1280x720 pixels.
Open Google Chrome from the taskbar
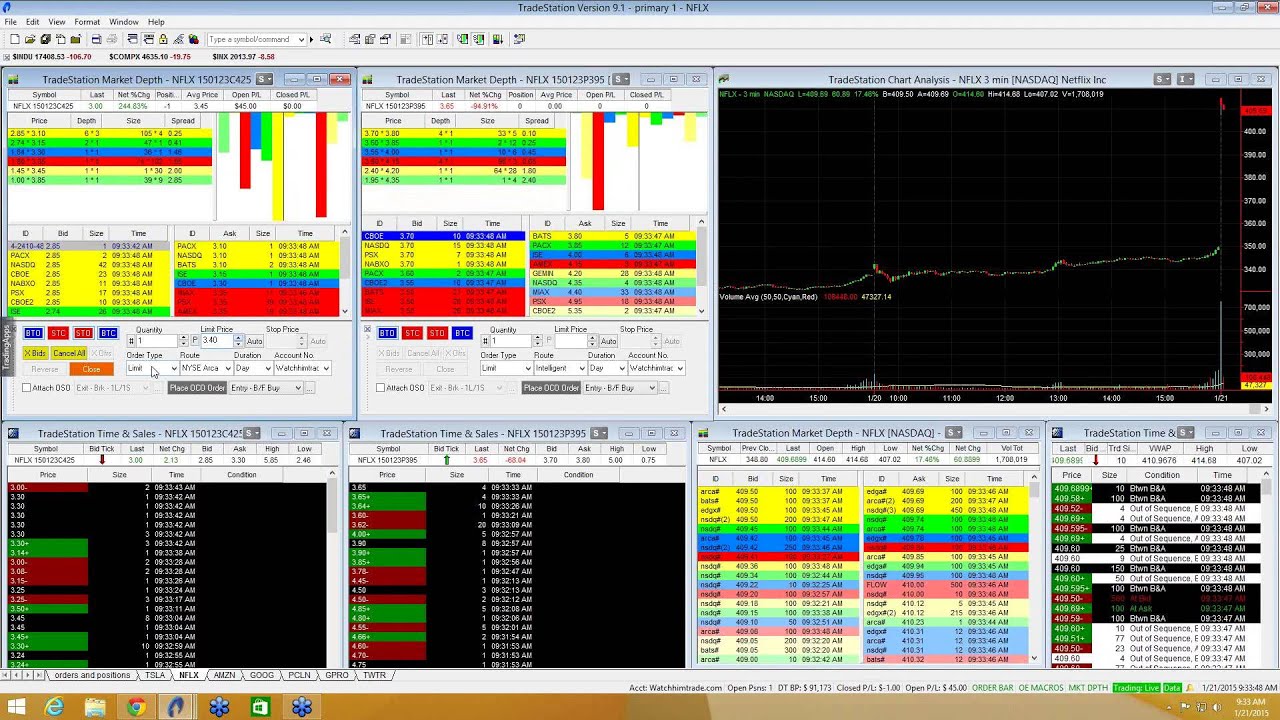[x=136, y=708]
